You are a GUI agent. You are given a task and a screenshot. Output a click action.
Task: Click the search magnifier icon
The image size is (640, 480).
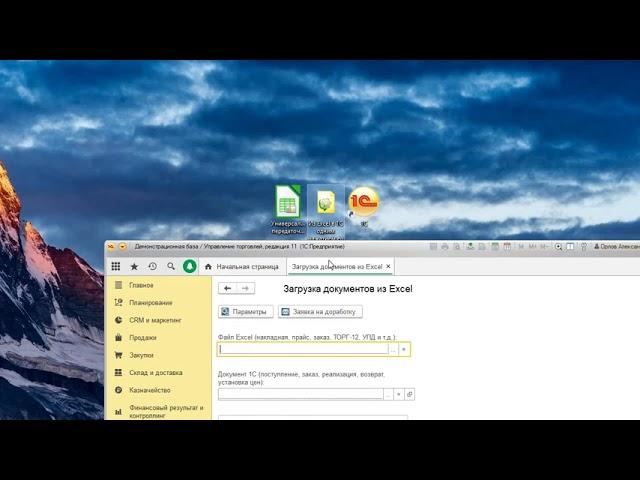[171, 266]
